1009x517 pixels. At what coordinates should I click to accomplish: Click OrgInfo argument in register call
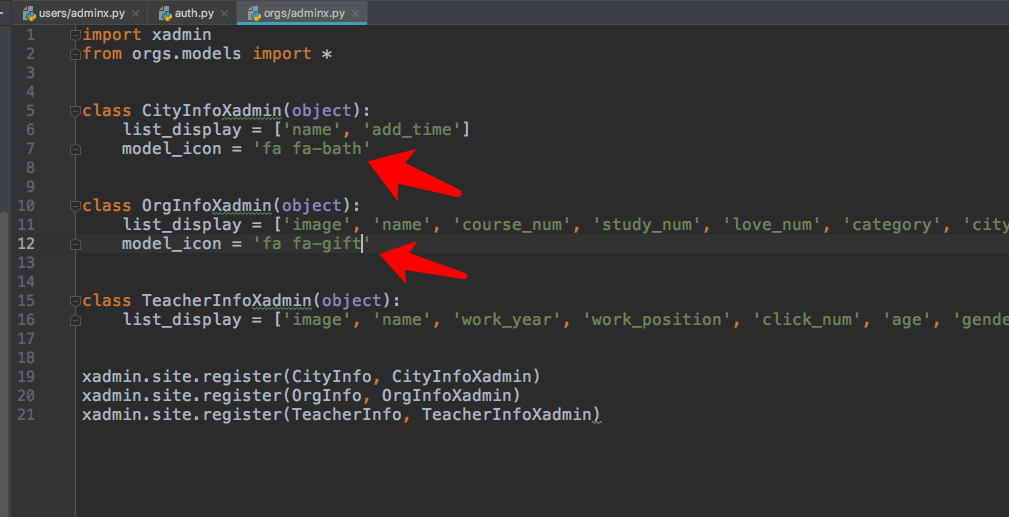click(327, 395)
